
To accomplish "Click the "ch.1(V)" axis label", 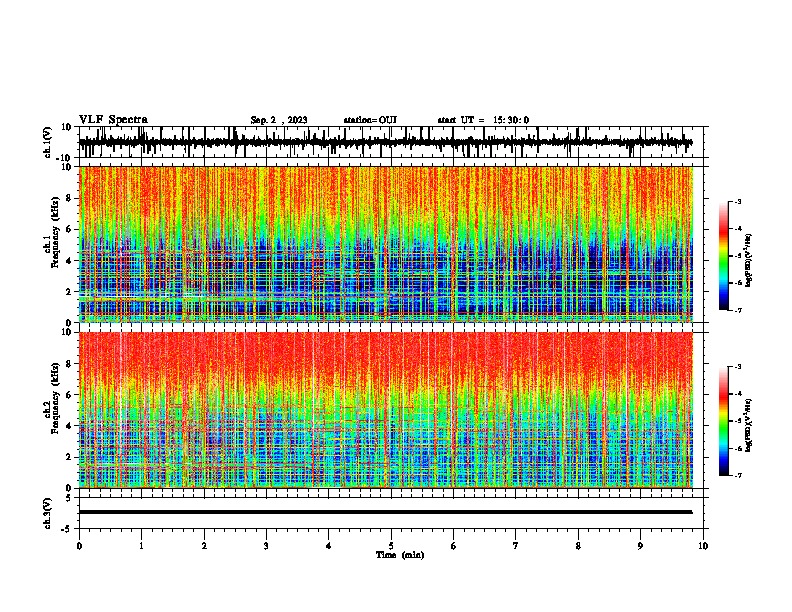I will [x=48, y=142].
